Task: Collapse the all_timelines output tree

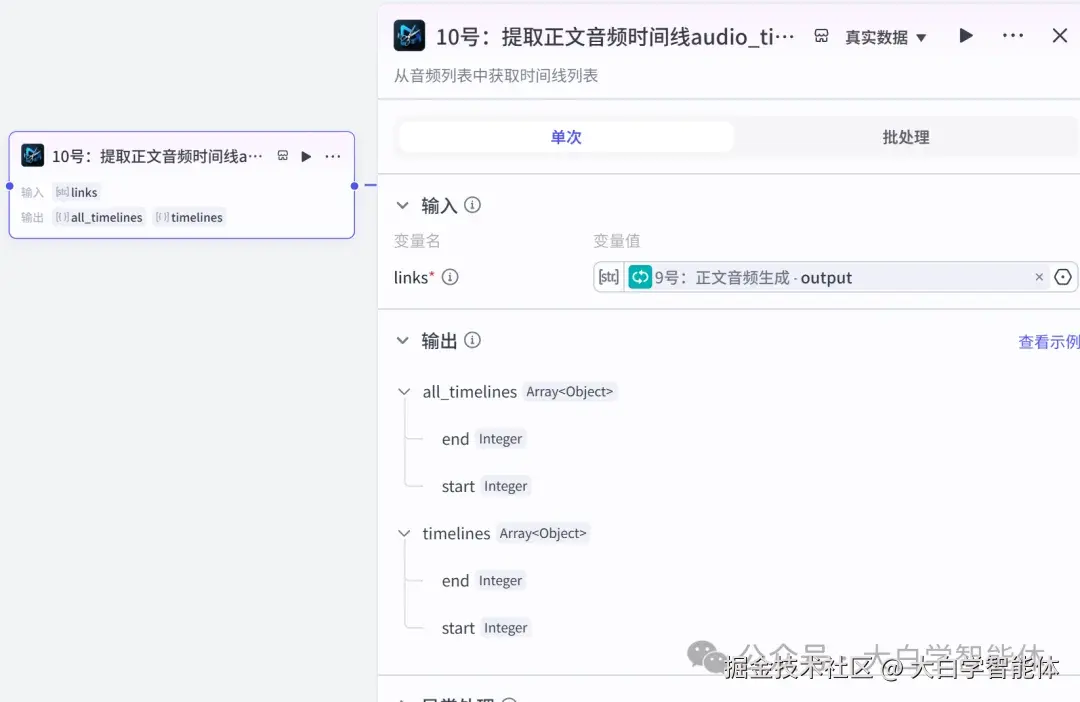Action: pyautogui.click(x=404, y=391)
